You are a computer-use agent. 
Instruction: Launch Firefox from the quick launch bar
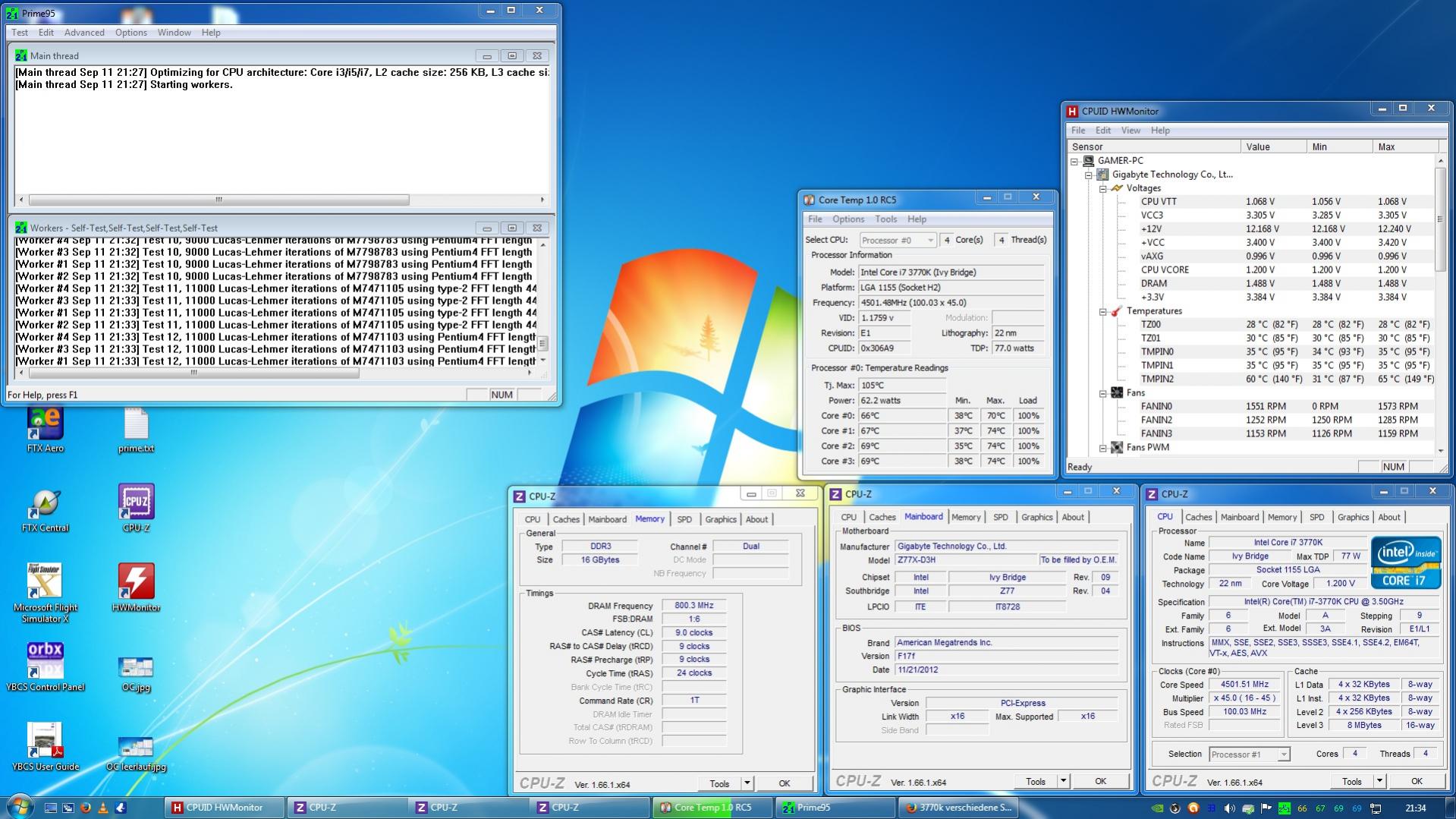(85, 808)
